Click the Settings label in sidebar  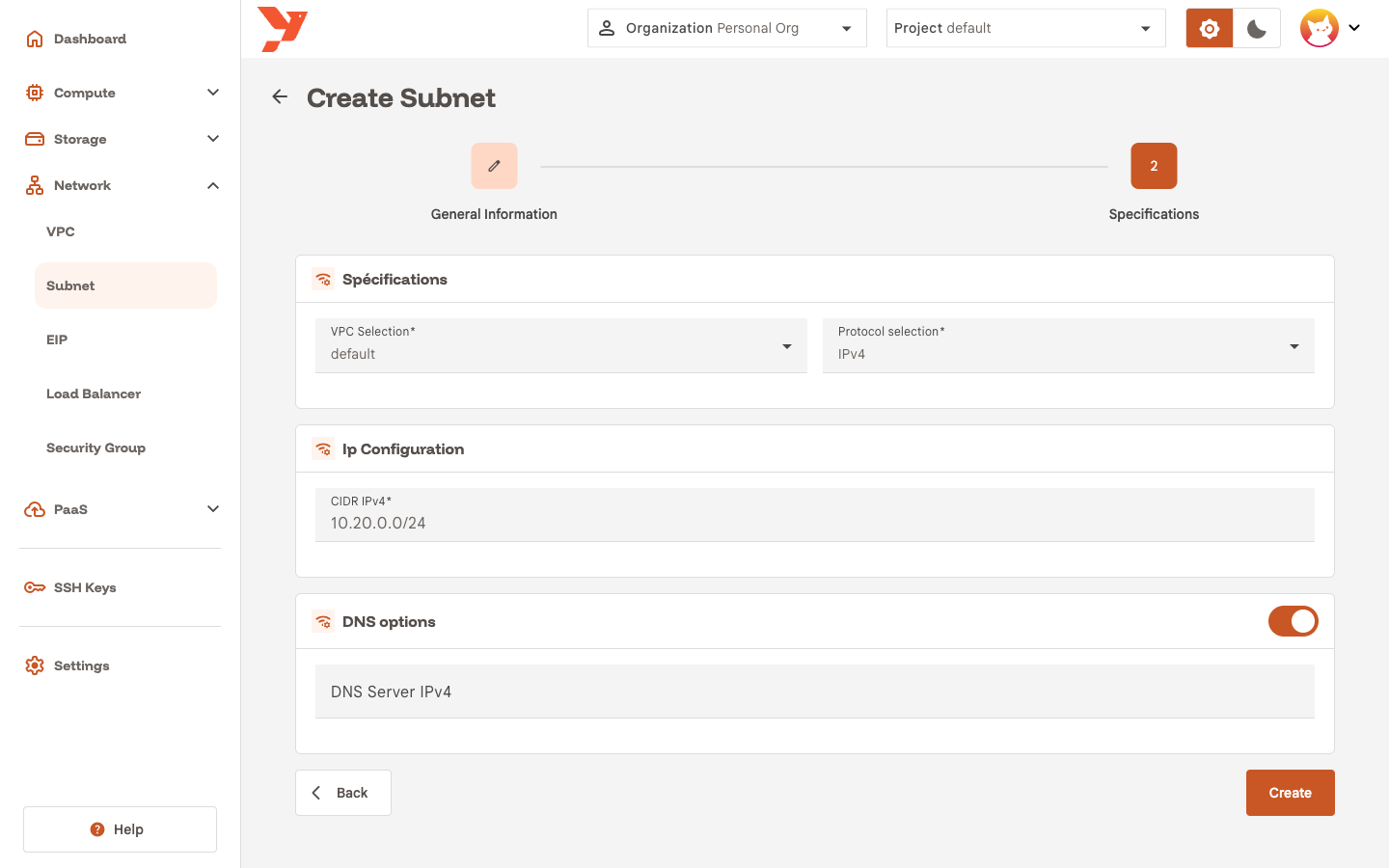(x=82, y=665)
